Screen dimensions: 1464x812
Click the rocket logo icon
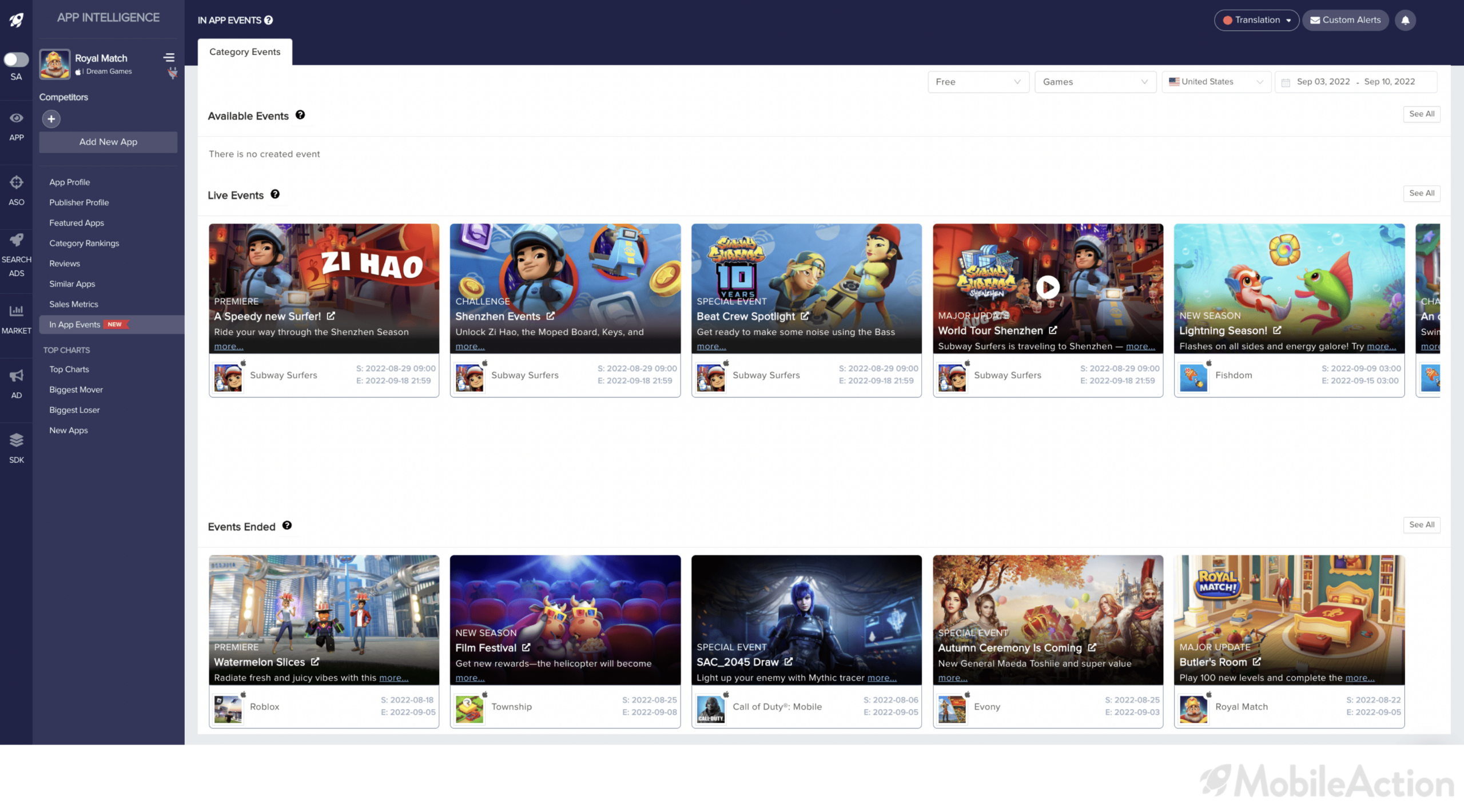coord(16,20)
